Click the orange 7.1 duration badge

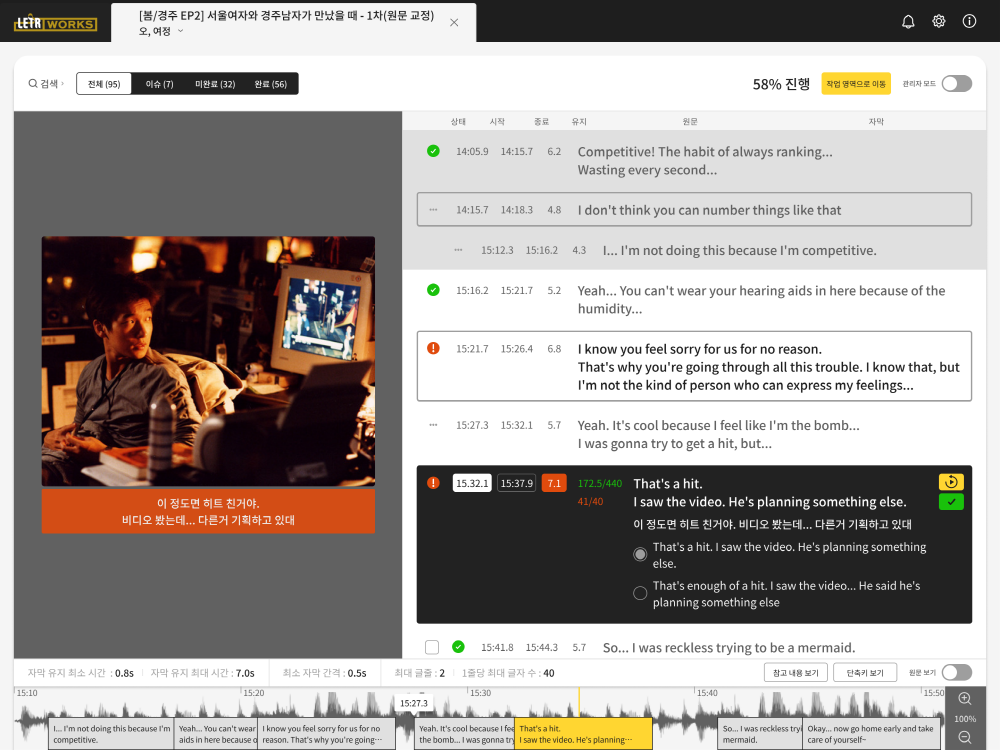[554, 483]
